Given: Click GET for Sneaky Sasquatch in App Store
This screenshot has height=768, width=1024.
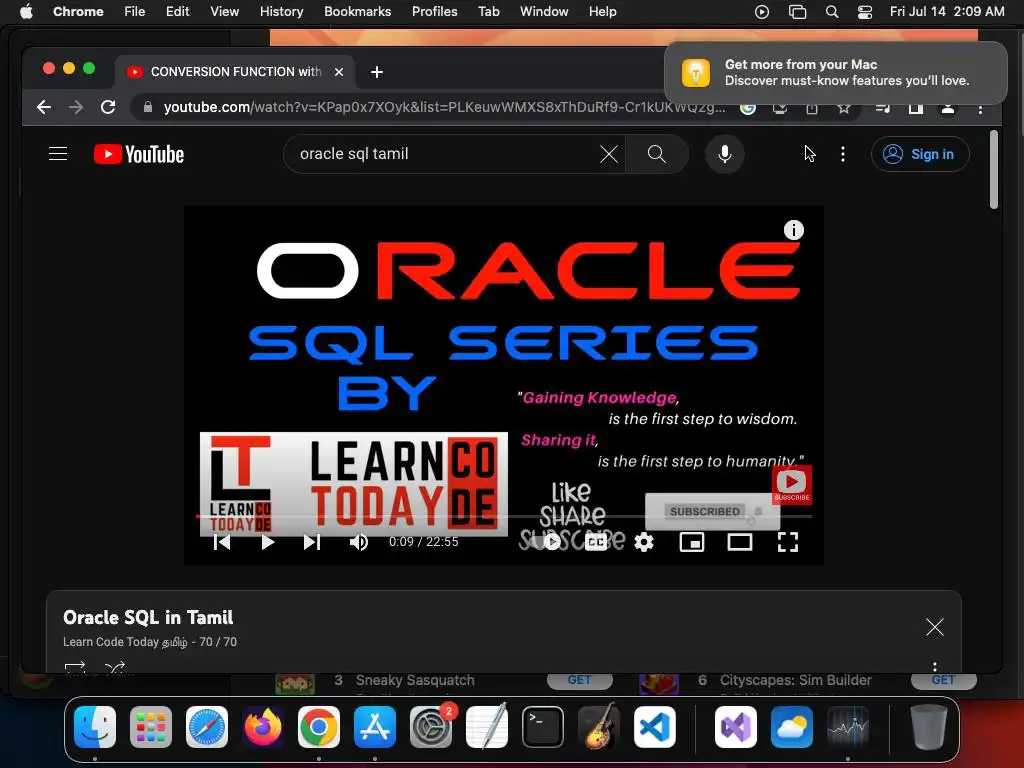Looking at the screenshot, I should [x=580, y=680].
